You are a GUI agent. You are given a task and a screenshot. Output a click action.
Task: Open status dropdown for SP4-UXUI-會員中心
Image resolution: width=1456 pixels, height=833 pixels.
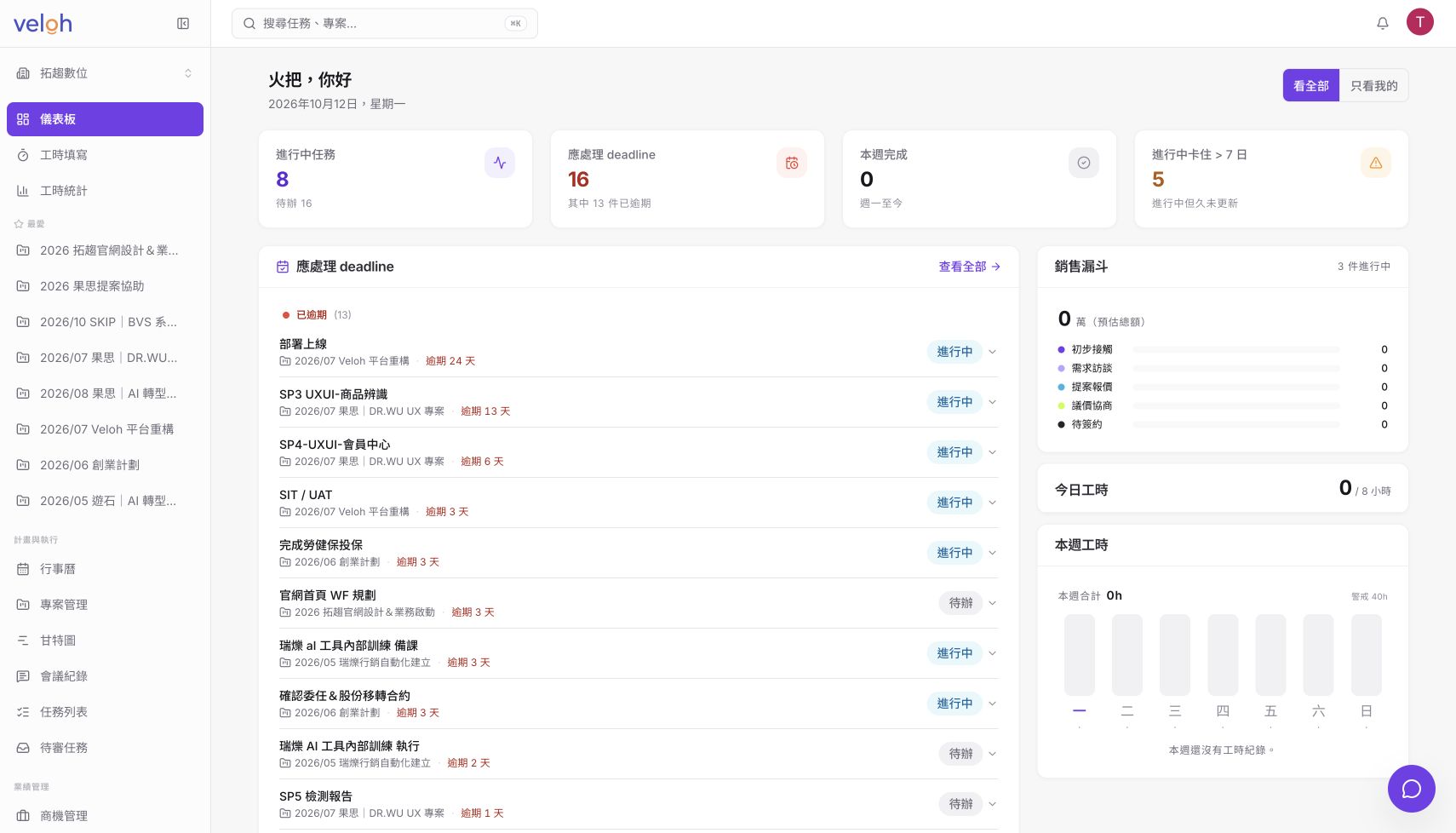tap(962, 452)
